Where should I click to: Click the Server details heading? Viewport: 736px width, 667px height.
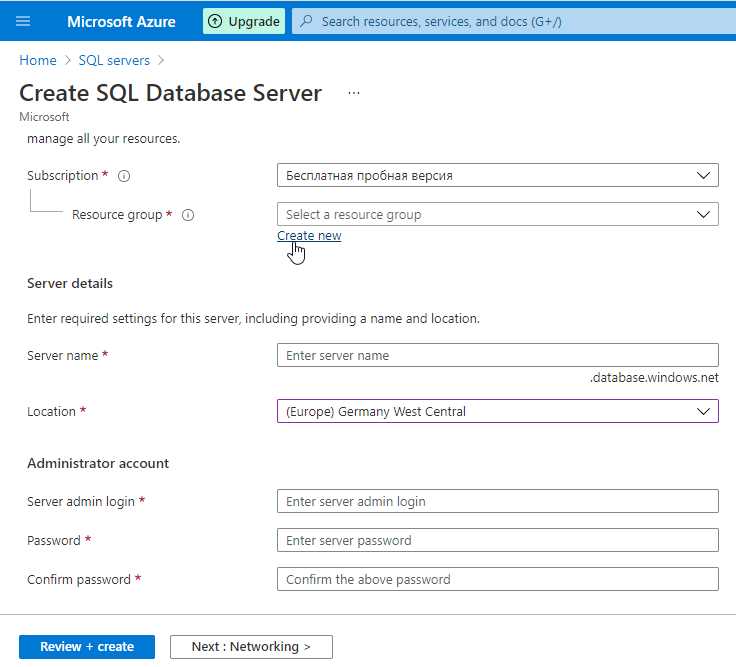pyautogui.click(x=70, y=284)
